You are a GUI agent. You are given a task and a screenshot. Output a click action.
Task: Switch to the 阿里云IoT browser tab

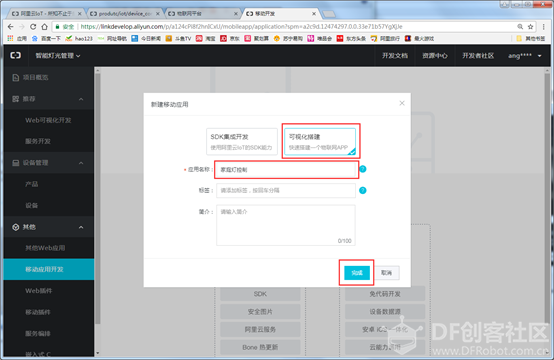point(45,13)
